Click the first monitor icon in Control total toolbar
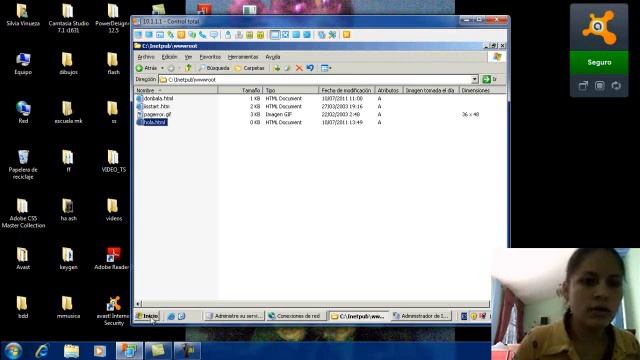 [139, 35]
